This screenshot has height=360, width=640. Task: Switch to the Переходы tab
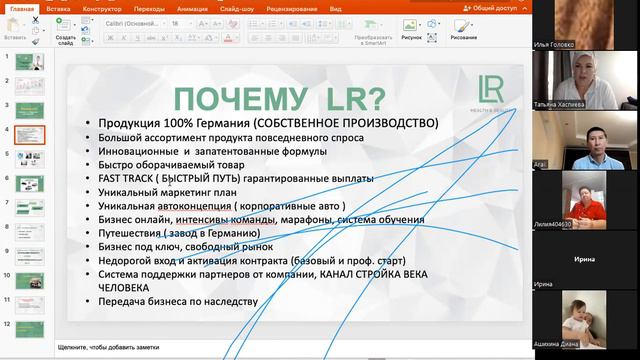(149, 9)
